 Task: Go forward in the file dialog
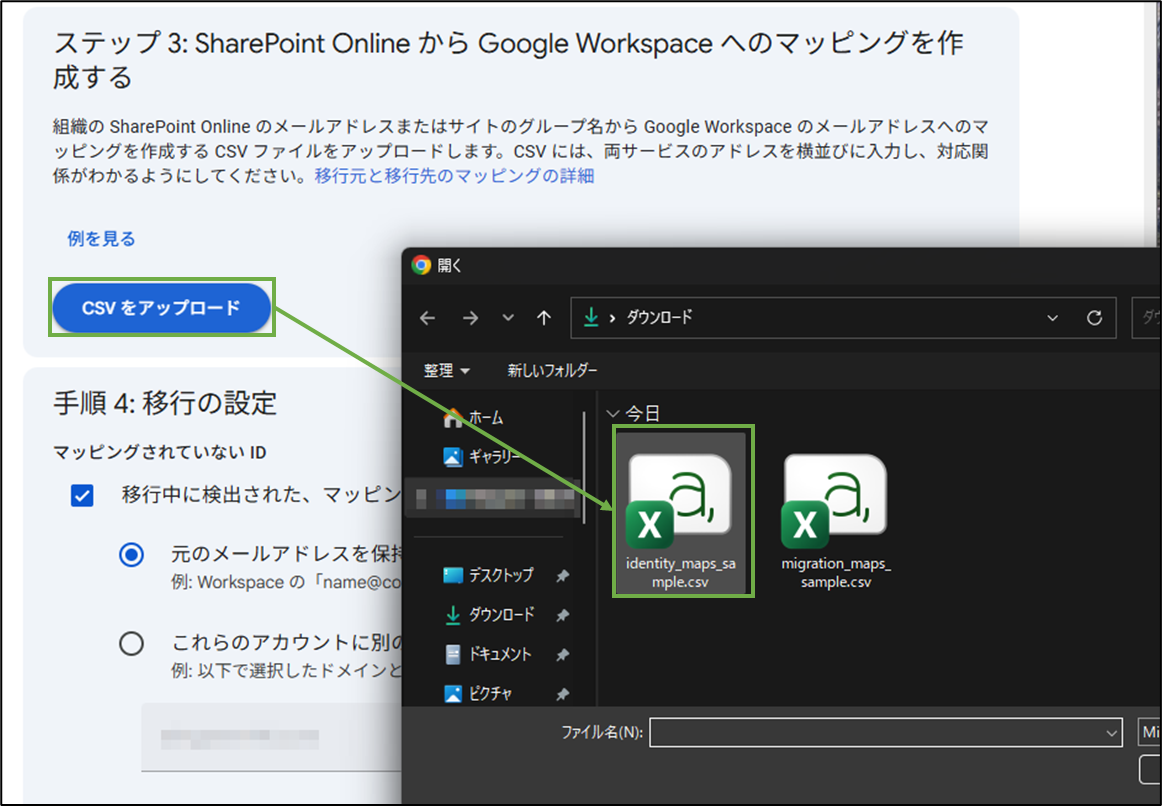click(x=471, y=318)
